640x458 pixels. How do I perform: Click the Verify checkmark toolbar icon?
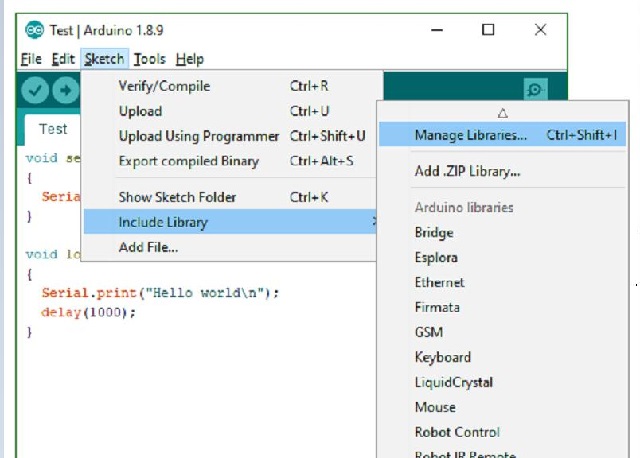[35, 90]
